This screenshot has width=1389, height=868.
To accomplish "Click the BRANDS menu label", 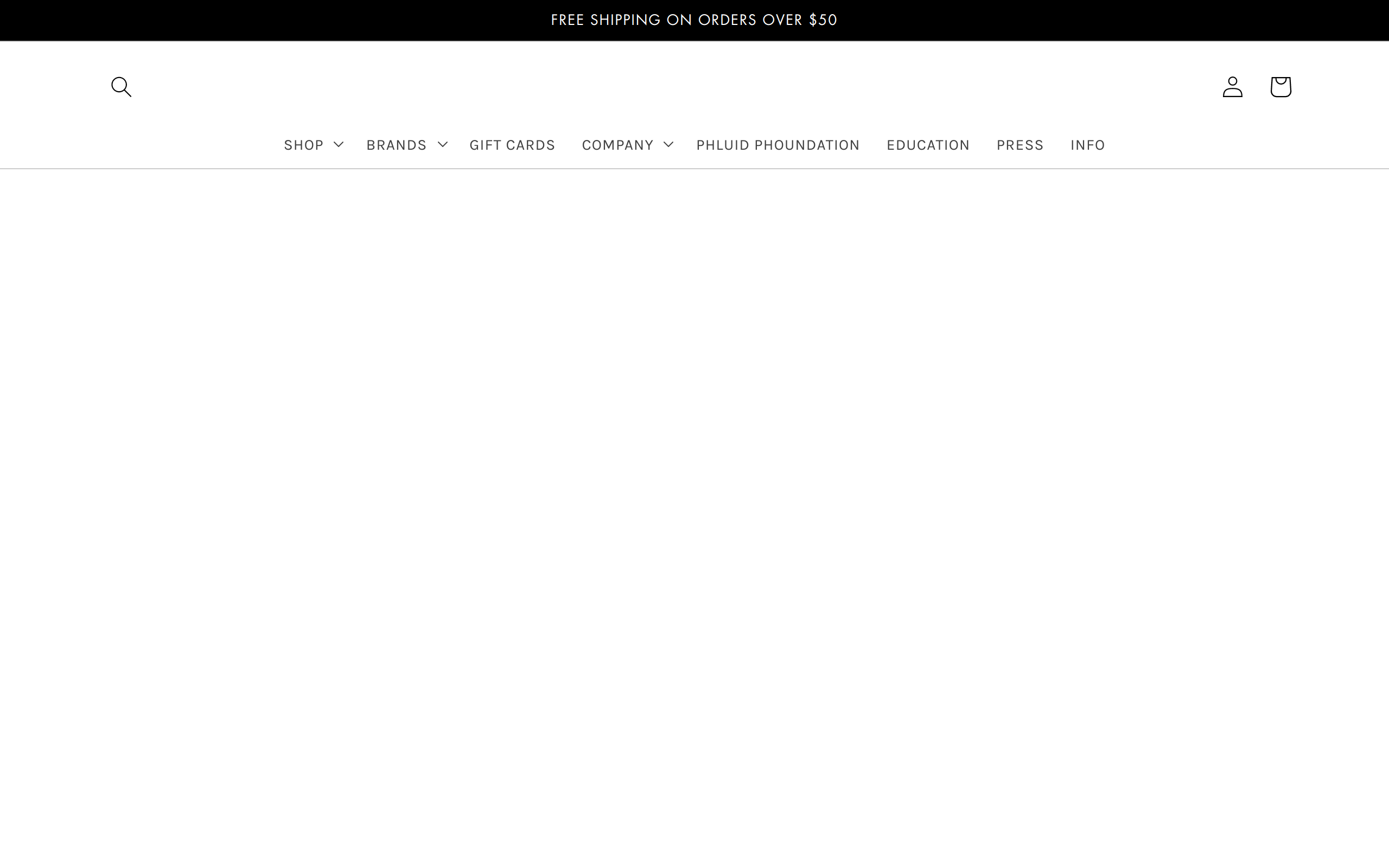I will click(x=397, y=145).
